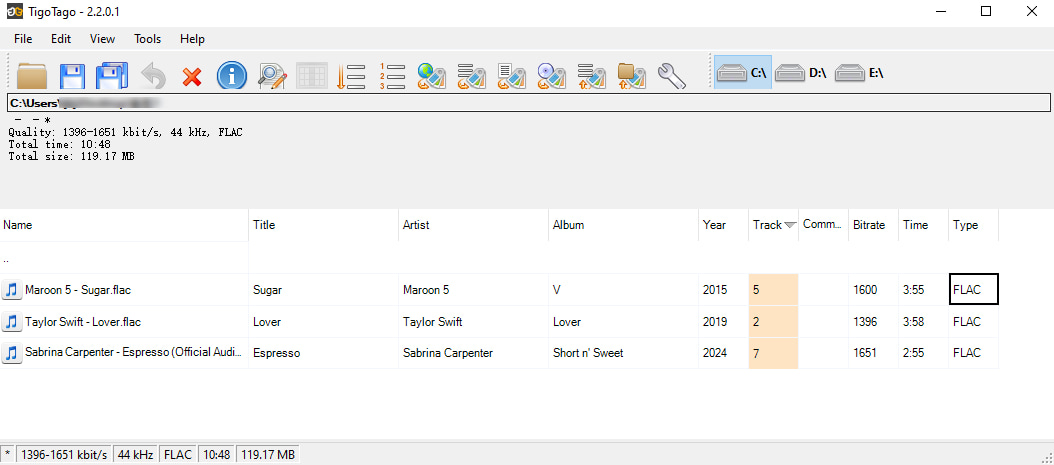The width and height of the screenshot is (1054, 465).
Task: Open the File menu
Action: pos(23,39)
